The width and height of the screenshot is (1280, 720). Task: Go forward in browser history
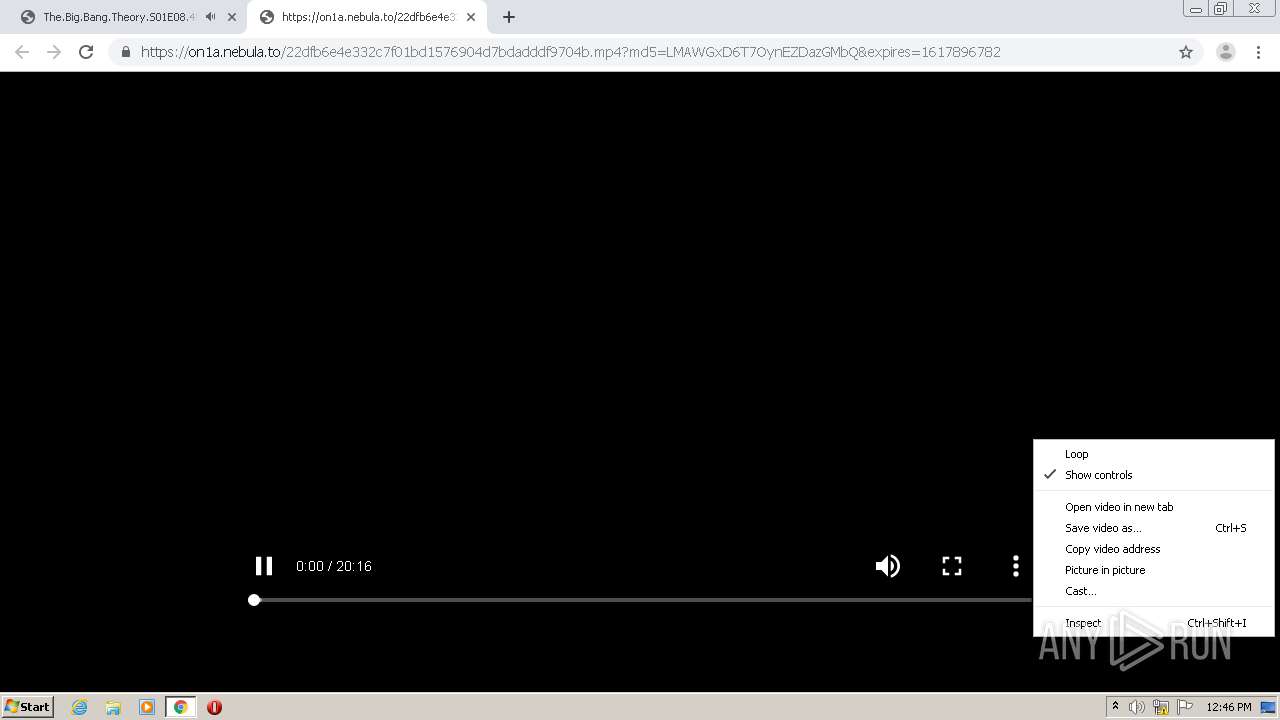click(x=54, y=52)
